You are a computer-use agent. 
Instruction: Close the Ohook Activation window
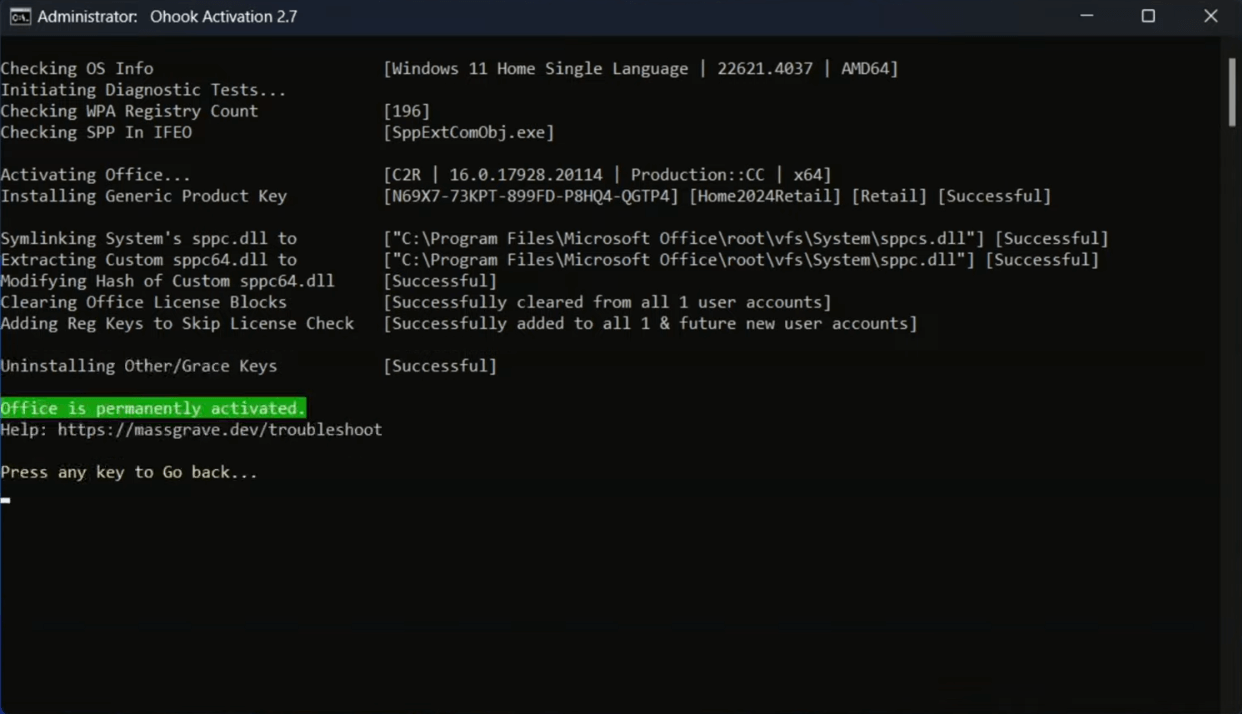click(x=1211, y=16)
